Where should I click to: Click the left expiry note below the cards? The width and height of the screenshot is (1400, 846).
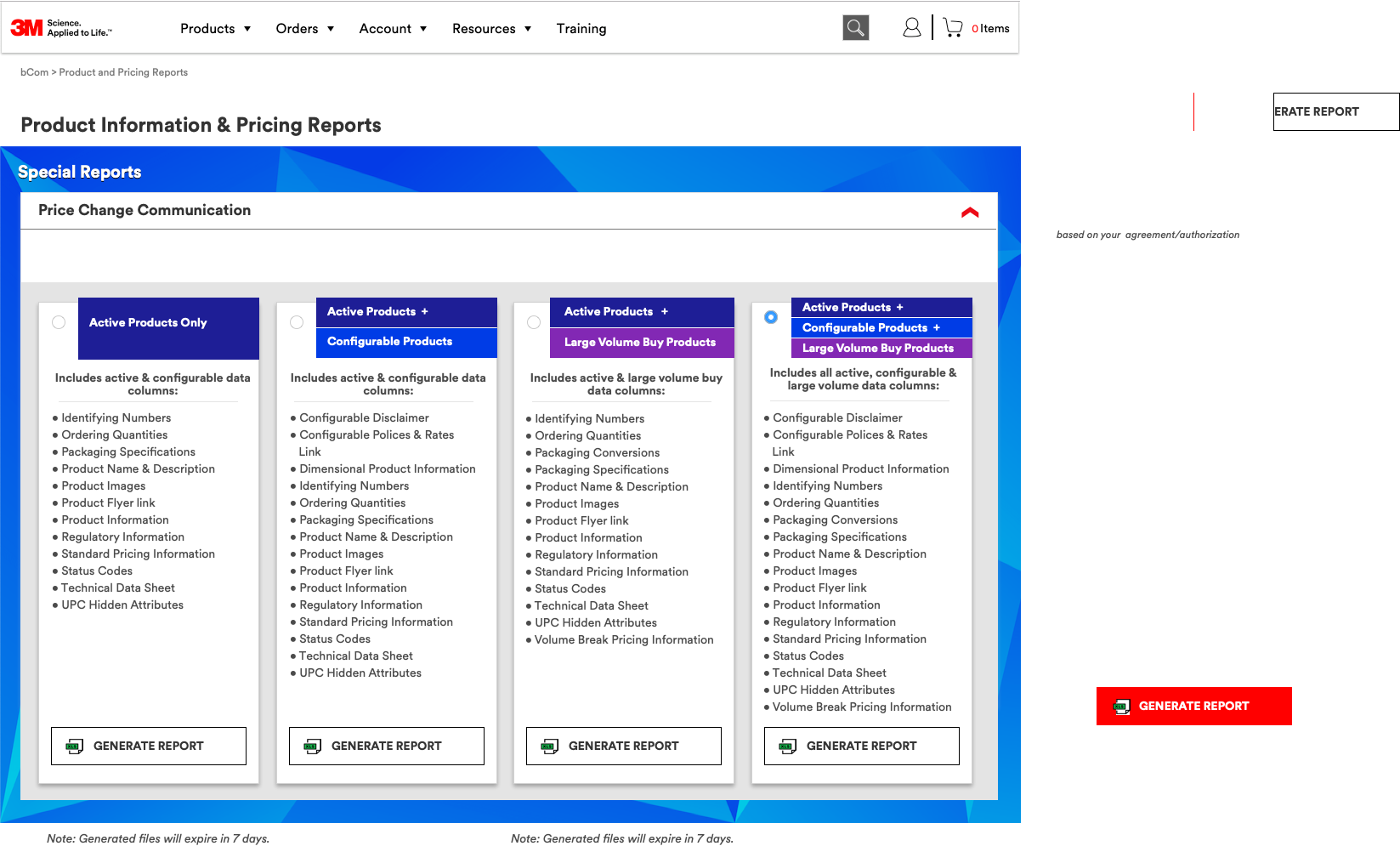pos(158,838)
